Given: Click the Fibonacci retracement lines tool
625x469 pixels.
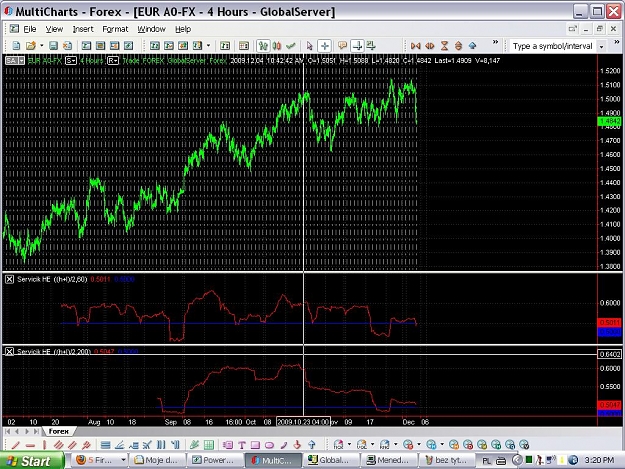Looking at the screenshot, I should coord(106,445).
